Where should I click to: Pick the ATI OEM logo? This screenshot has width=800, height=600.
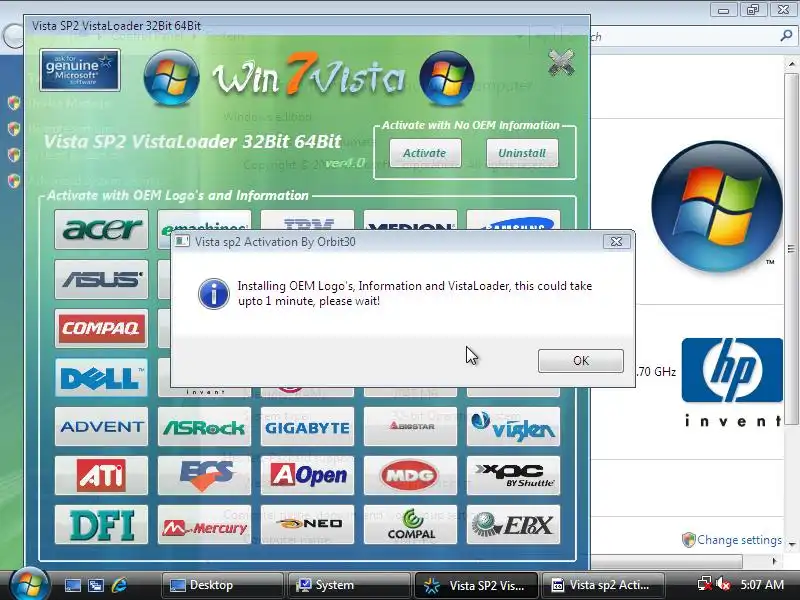click(x=102, y=476)
